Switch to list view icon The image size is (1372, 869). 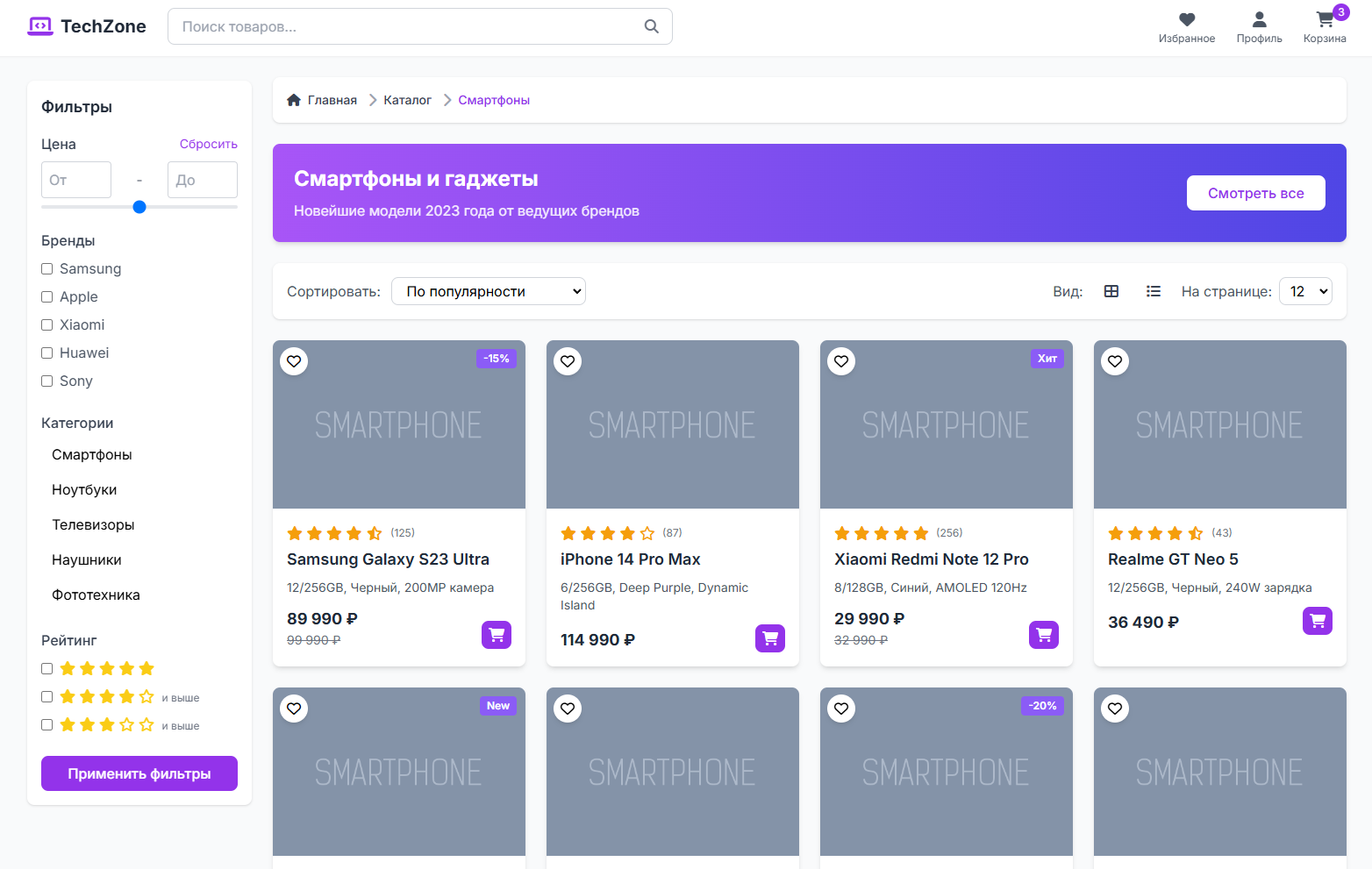pyautogui.click(x=1154, y=291)
